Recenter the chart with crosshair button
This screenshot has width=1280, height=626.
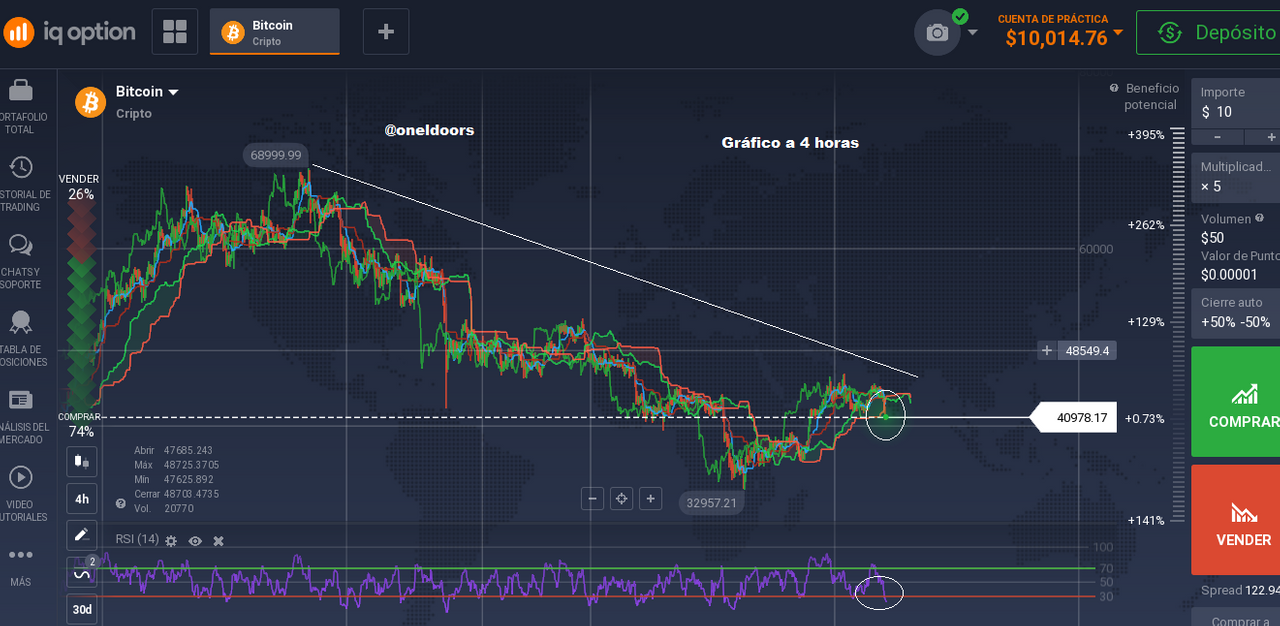621,498
